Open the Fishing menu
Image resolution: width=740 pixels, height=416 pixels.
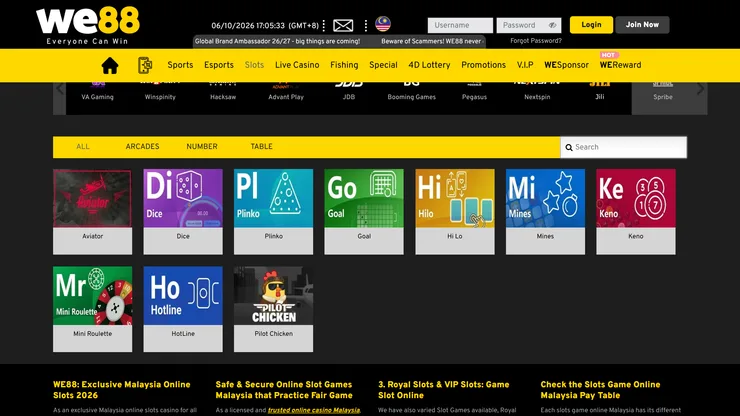click(x=344, y=65)
